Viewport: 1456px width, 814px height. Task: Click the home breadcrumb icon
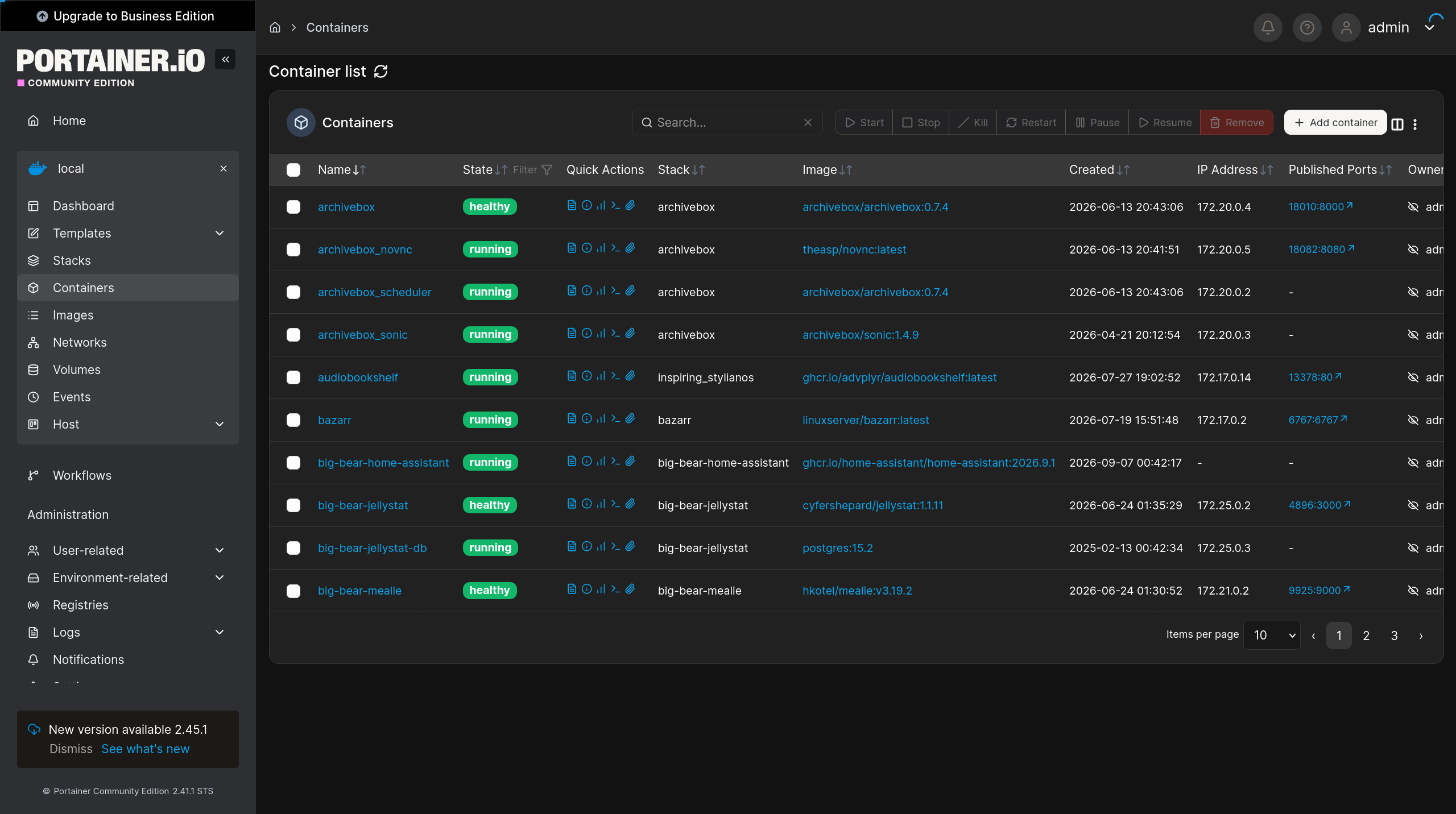(275, 27)
